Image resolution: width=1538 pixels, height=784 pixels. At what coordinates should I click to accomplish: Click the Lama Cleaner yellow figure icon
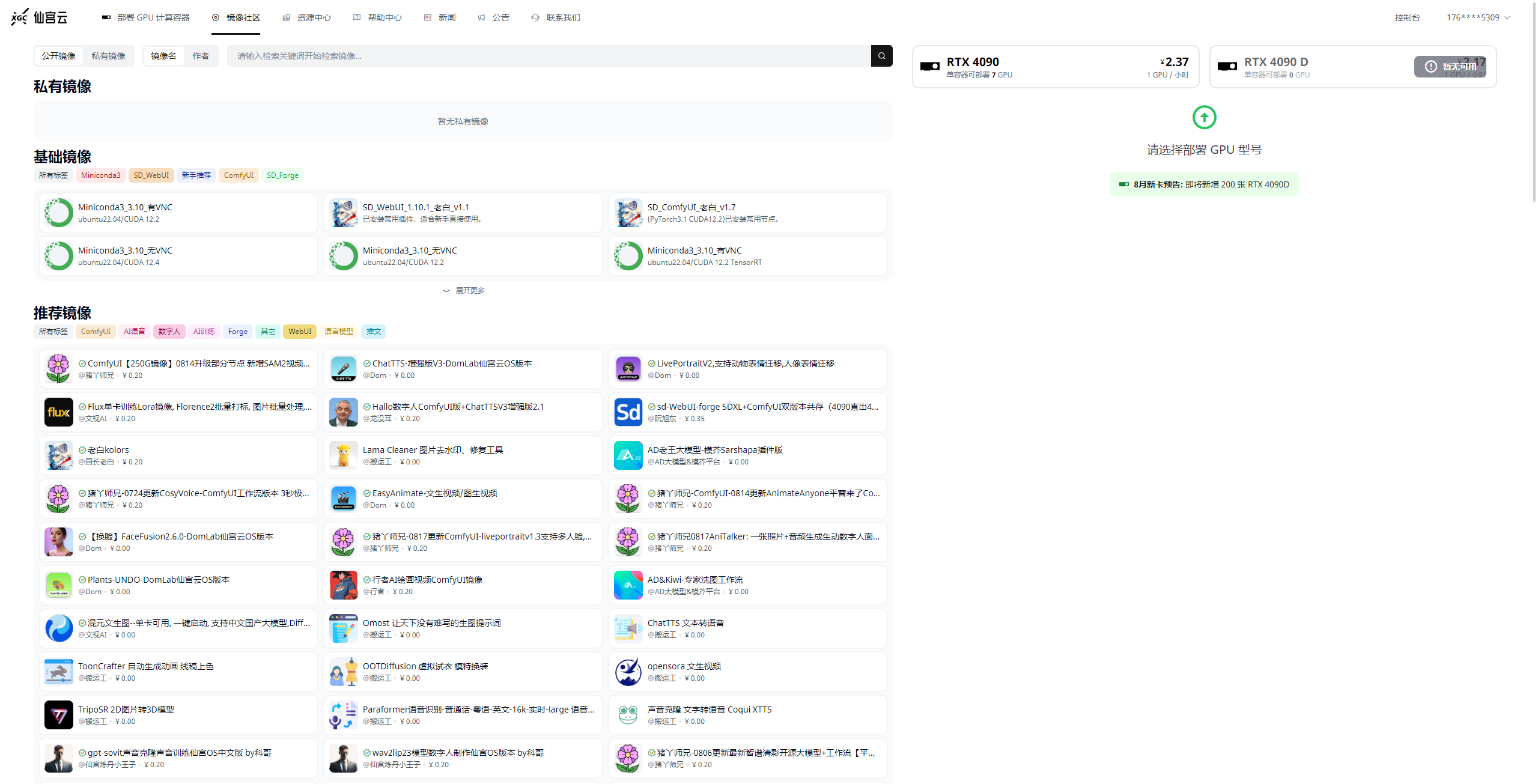coord(344,455)
